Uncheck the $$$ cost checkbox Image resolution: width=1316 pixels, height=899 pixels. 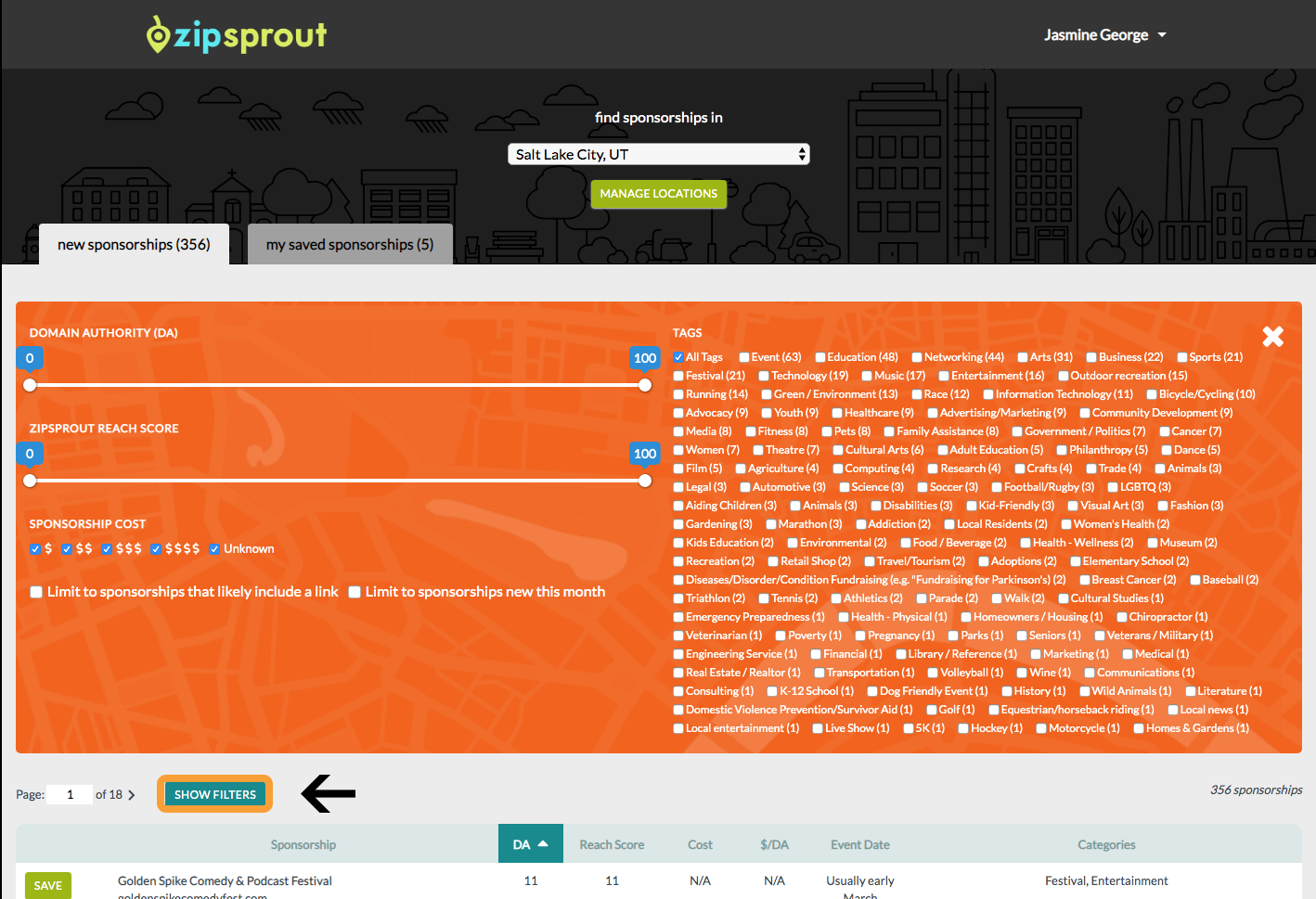108,549
